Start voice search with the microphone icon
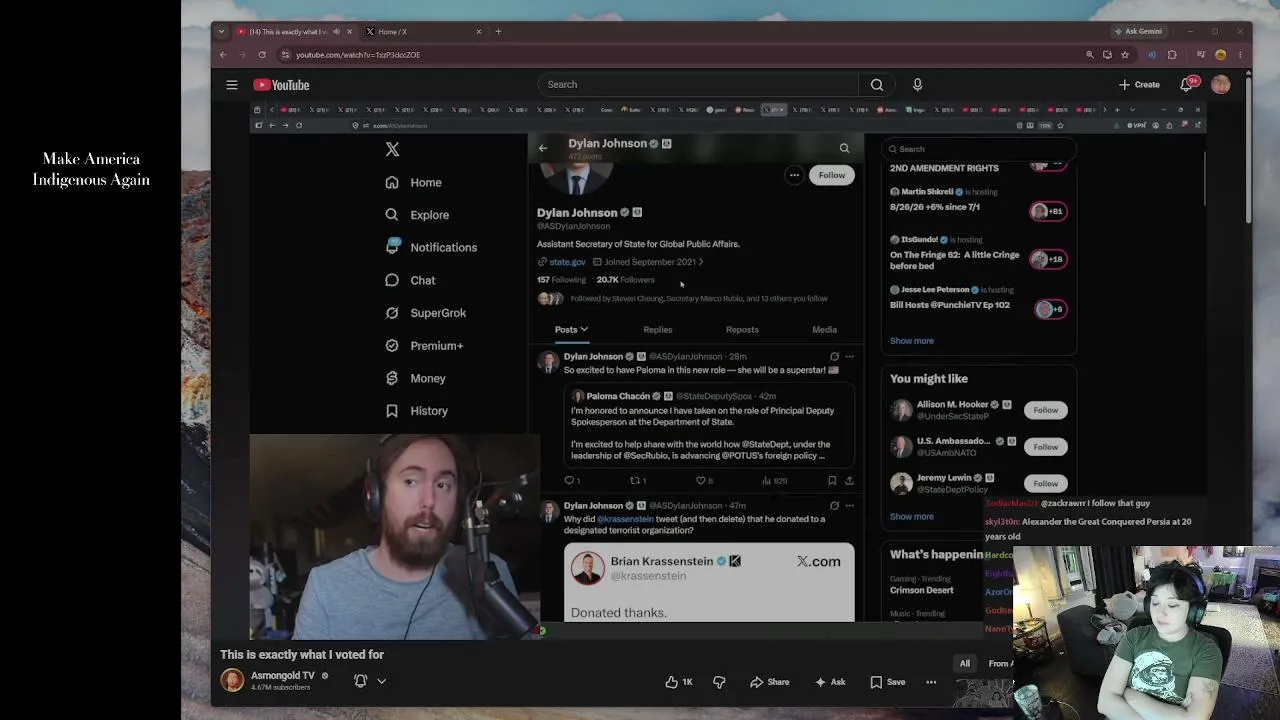Viewport: 1280px width, 720px height. (917, 85)
